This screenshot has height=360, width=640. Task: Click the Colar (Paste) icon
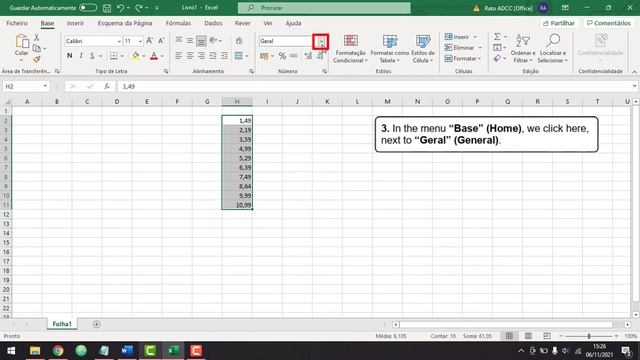22,42
